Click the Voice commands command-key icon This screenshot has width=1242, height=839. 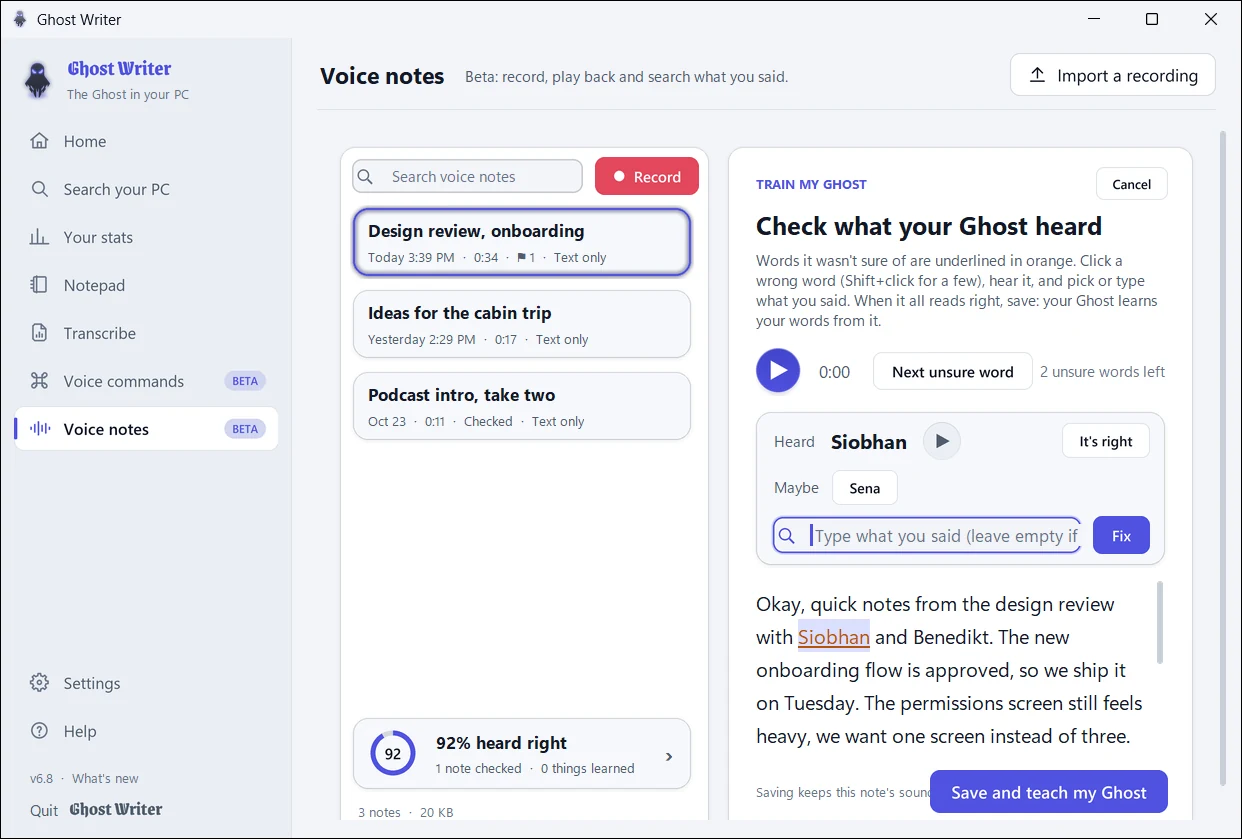tap(39, 381)
